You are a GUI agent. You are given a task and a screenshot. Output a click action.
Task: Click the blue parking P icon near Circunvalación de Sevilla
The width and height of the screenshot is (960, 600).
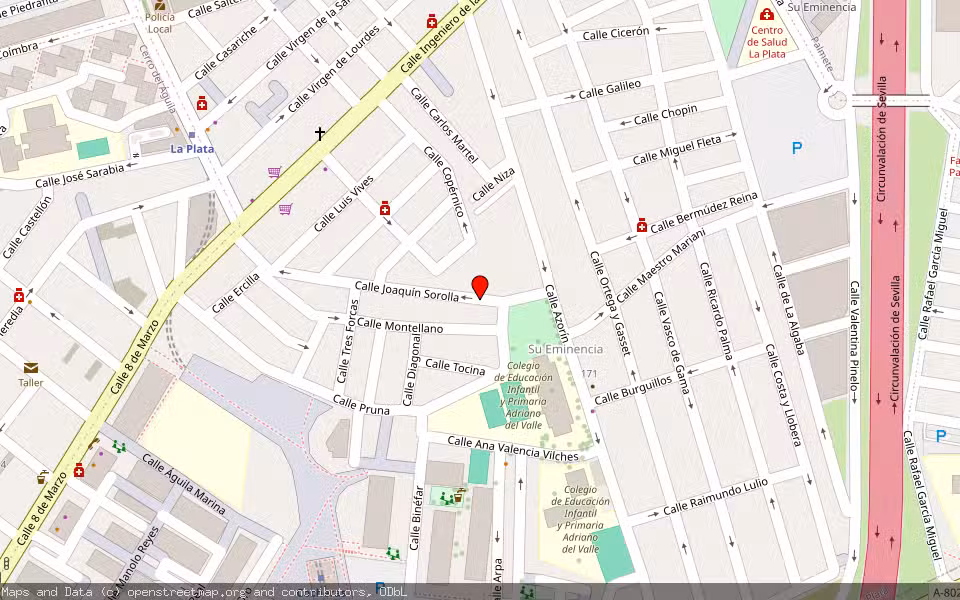pyautogui.click(x=797, y=148)
